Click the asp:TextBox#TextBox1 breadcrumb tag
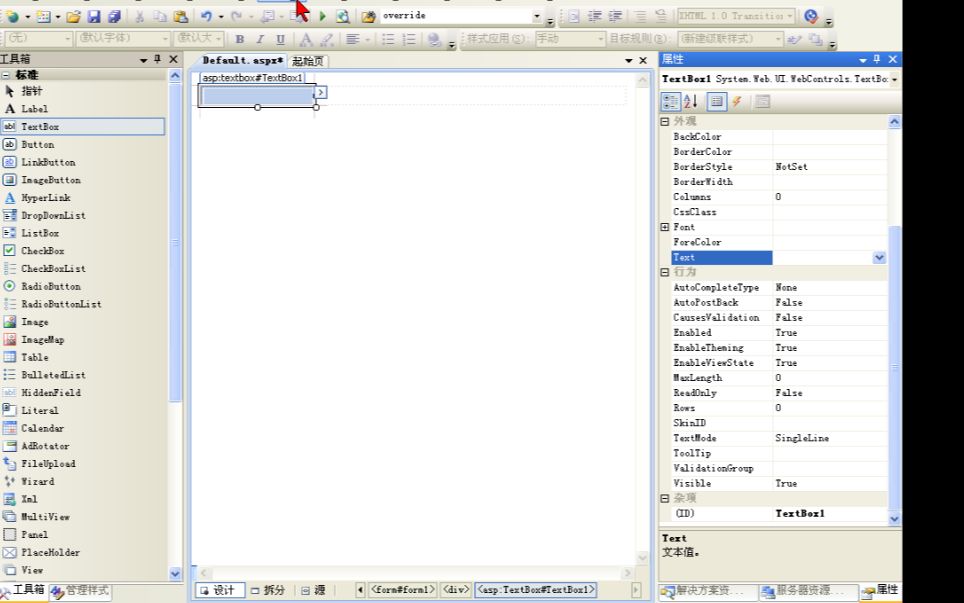The height and width of the screenshot is (603, 964). coord(535,590)
